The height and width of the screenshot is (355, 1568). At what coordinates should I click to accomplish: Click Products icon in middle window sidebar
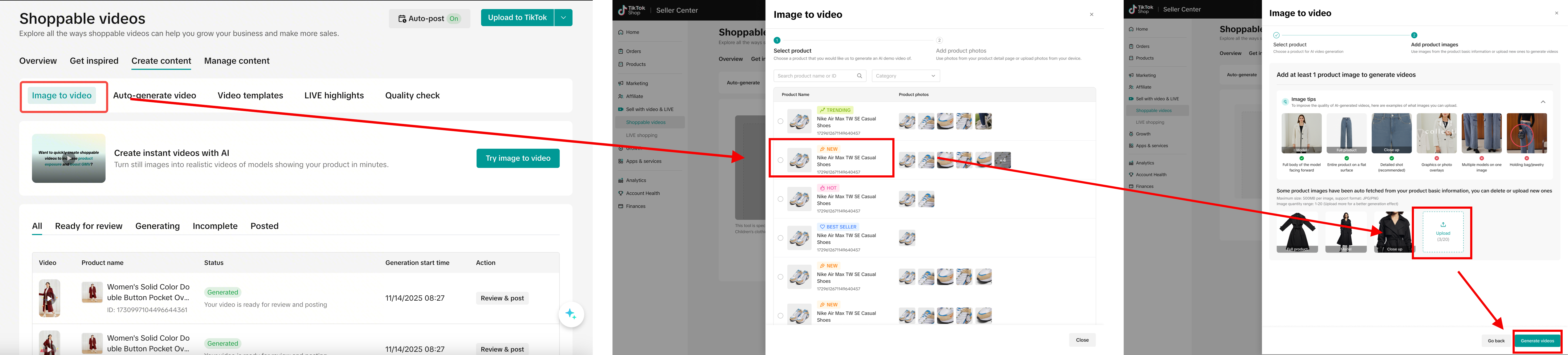(x=620, y=64)
